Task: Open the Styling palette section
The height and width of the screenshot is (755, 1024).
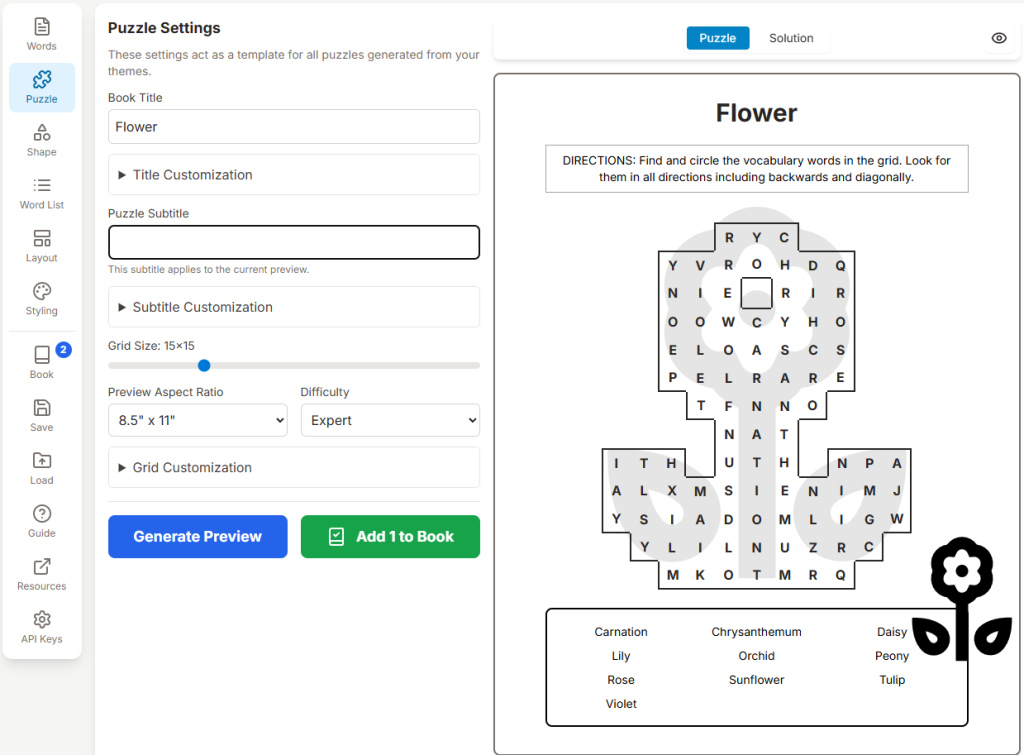Action: [x=42, y=299]
